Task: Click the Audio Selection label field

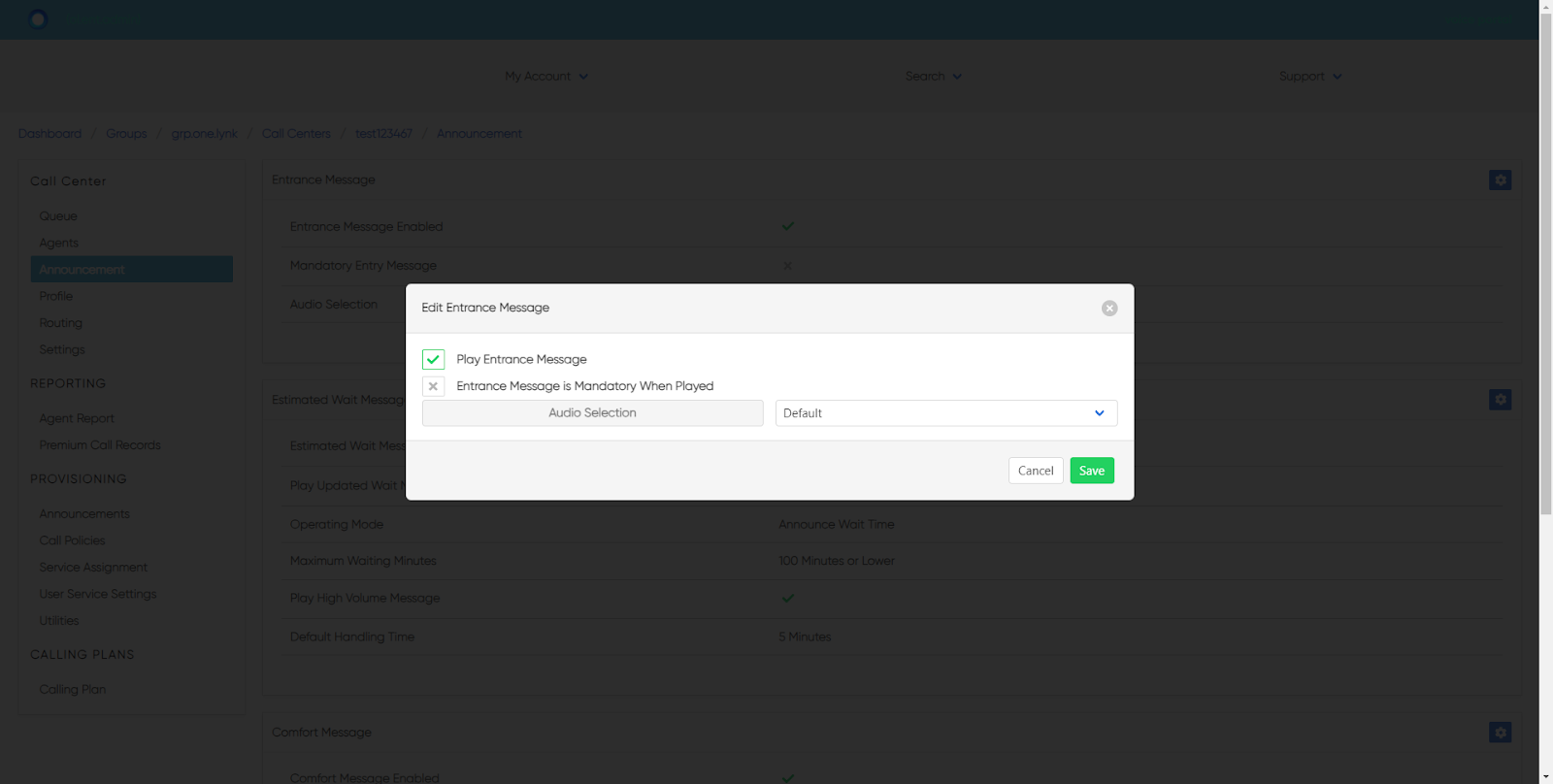Action: (592, 413)
